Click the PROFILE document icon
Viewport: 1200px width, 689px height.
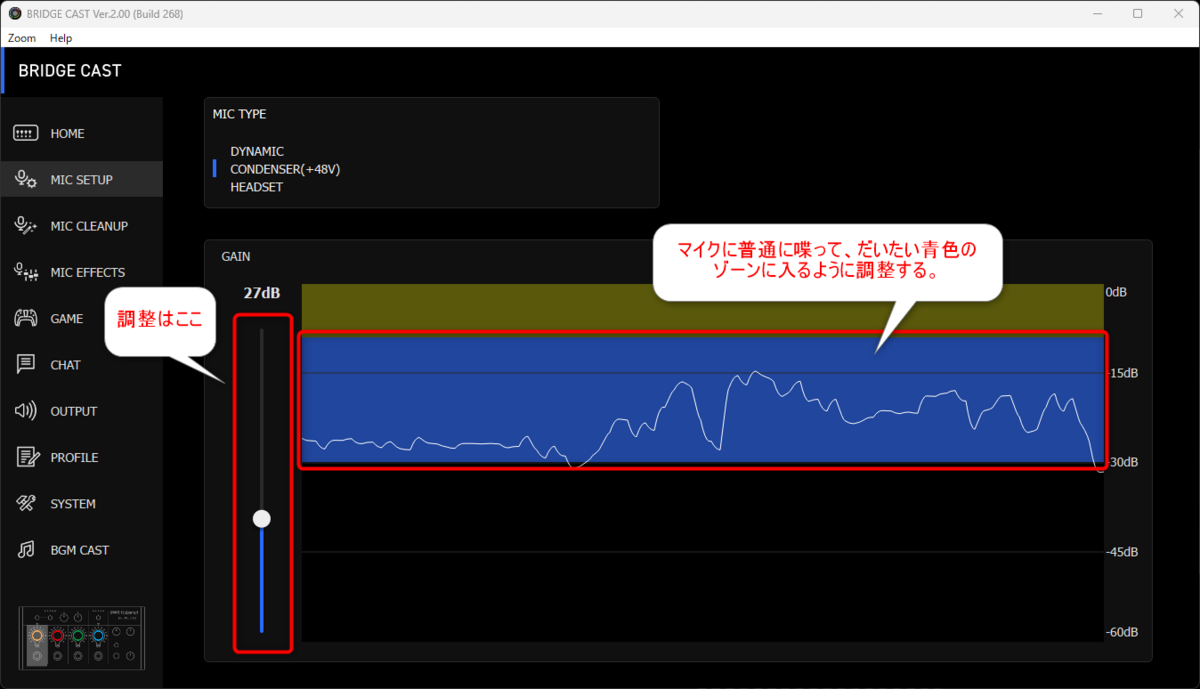(27, 457)
